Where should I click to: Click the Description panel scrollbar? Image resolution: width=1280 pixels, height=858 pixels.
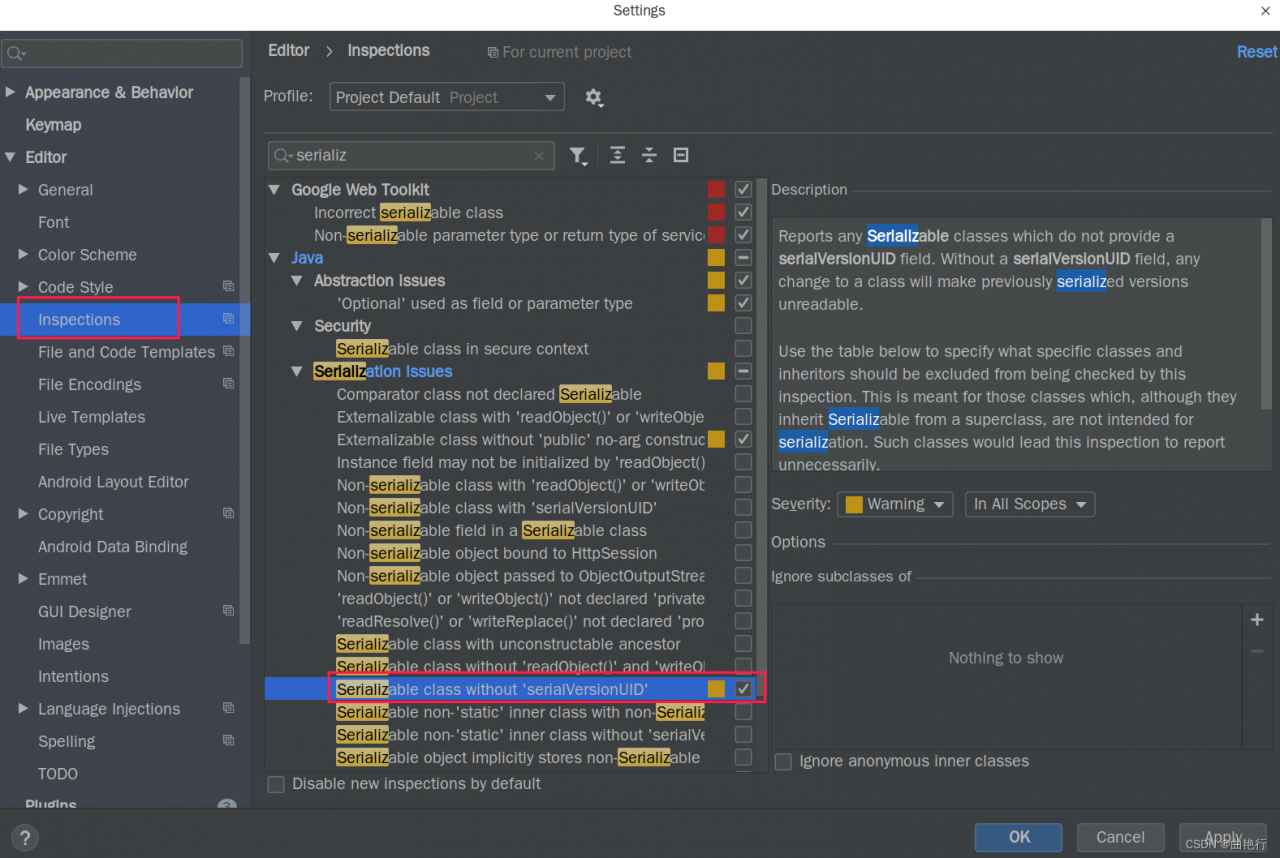click(1267, 314)
